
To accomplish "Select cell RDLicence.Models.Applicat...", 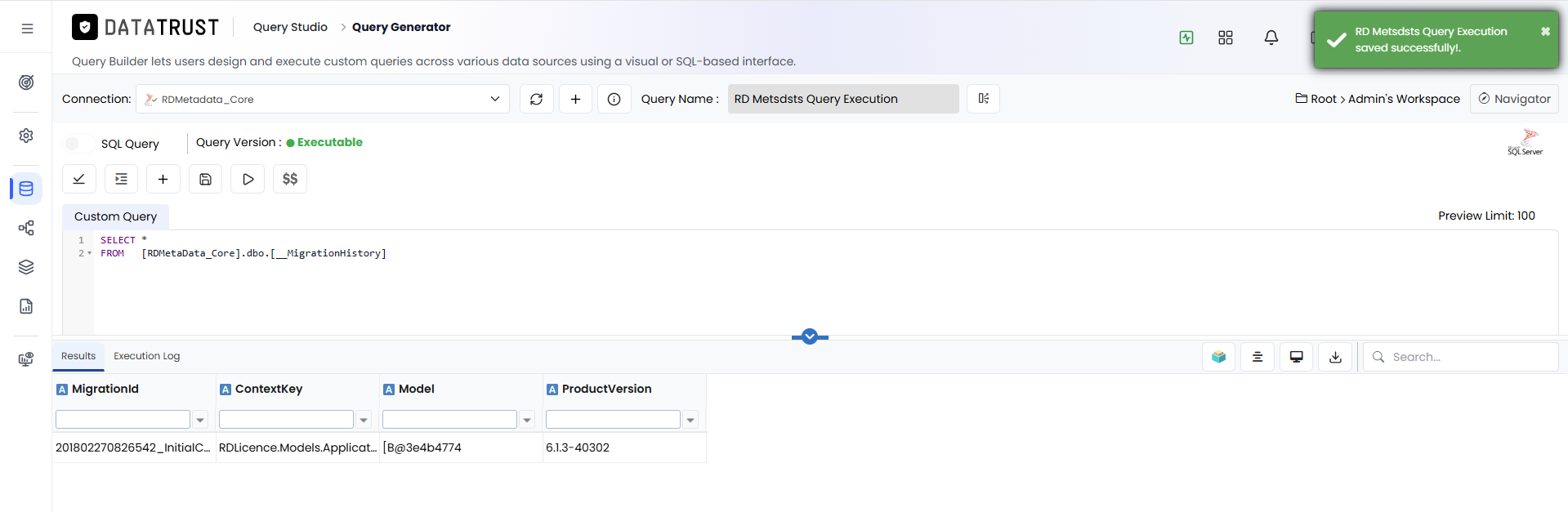I will (297, 447).
